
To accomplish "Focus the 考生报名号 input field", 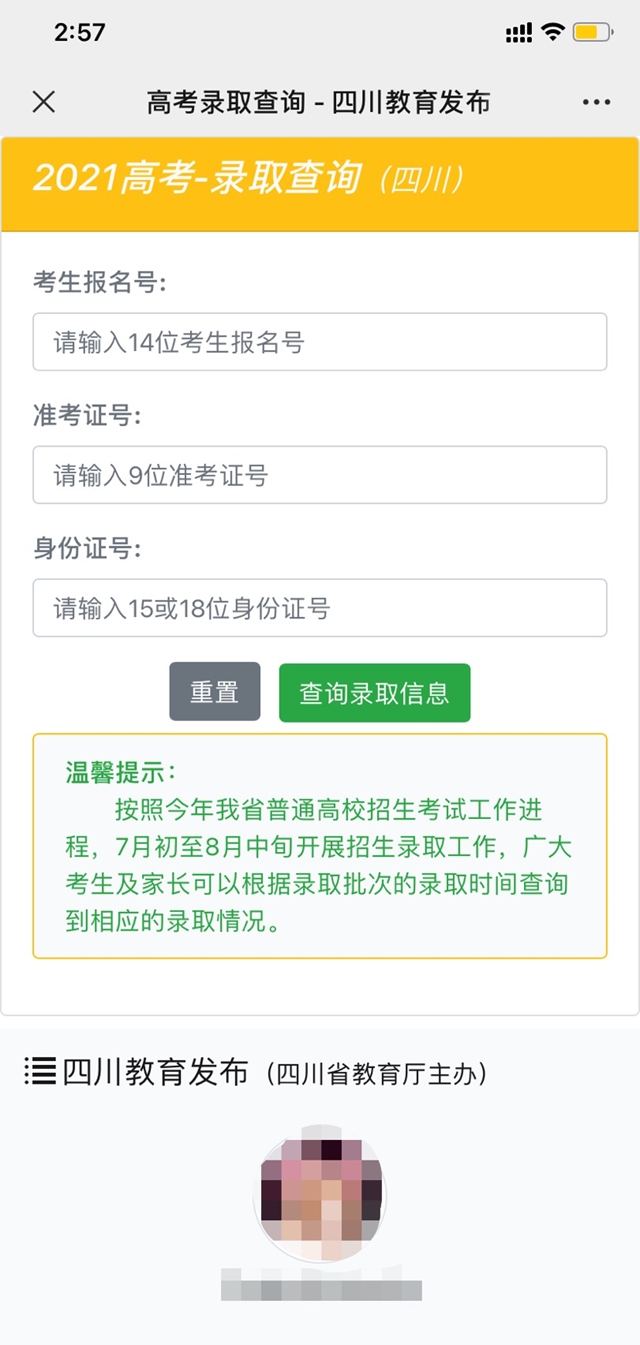I will 320,342.
